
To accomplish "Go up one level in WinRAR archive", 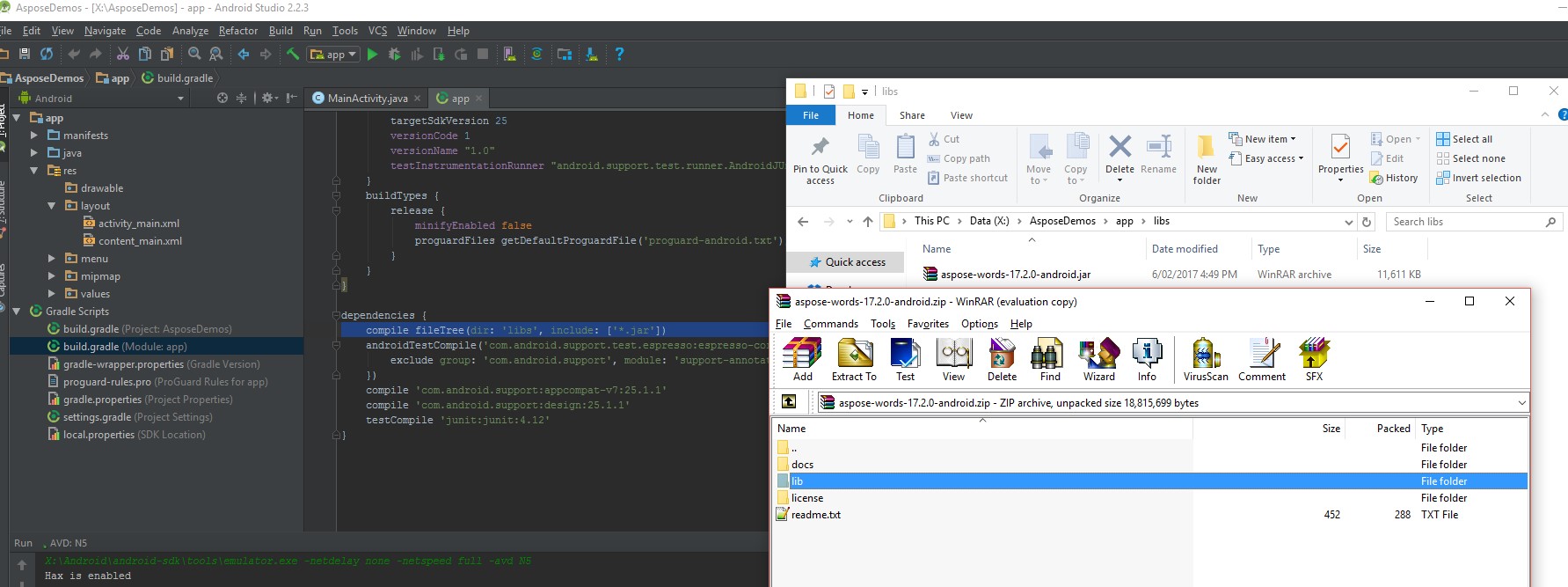I will pos(789,402).
